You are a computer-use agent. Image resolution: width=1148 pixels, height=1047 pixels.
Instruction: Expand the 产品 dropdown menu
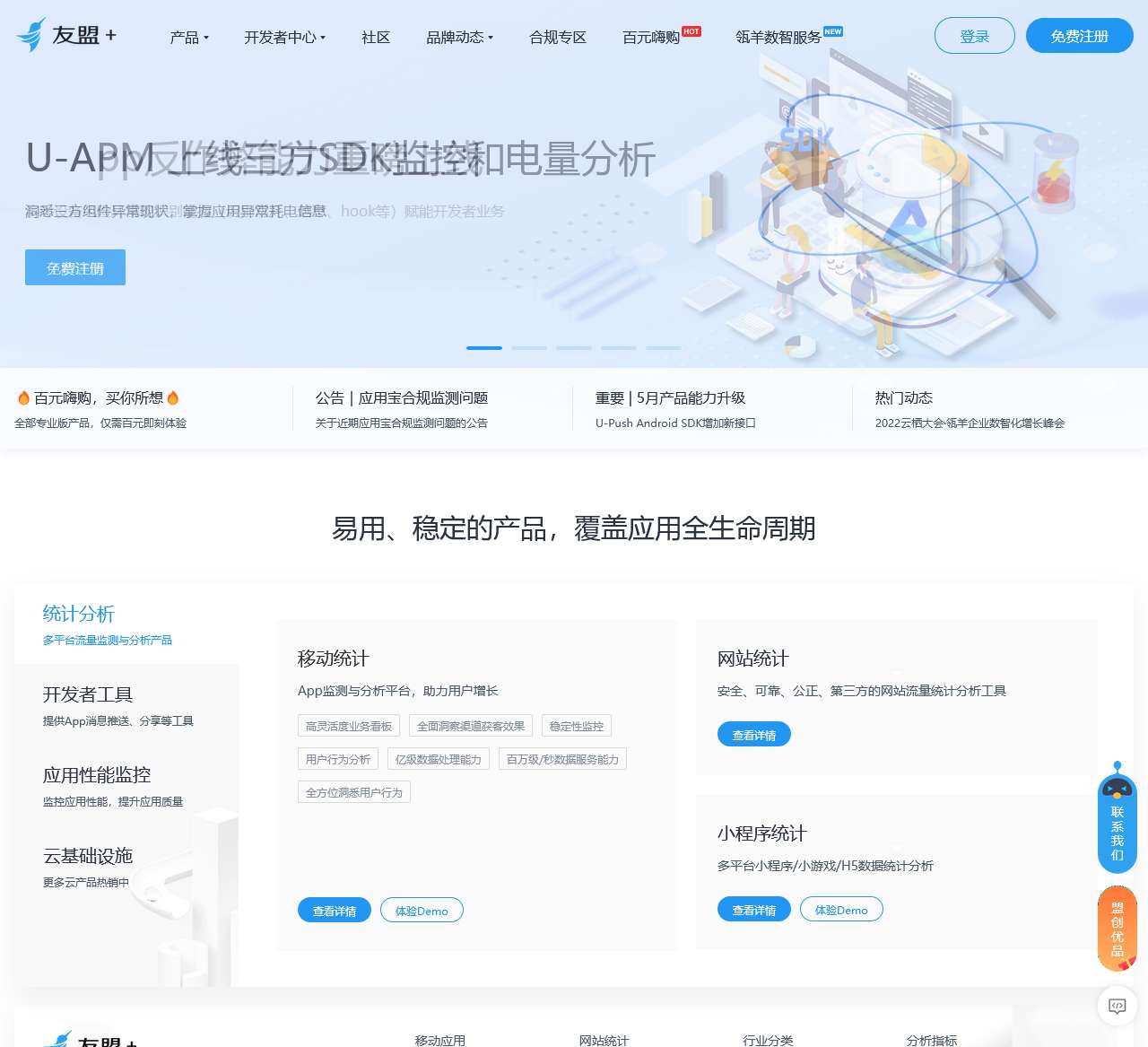coord(189,37)
